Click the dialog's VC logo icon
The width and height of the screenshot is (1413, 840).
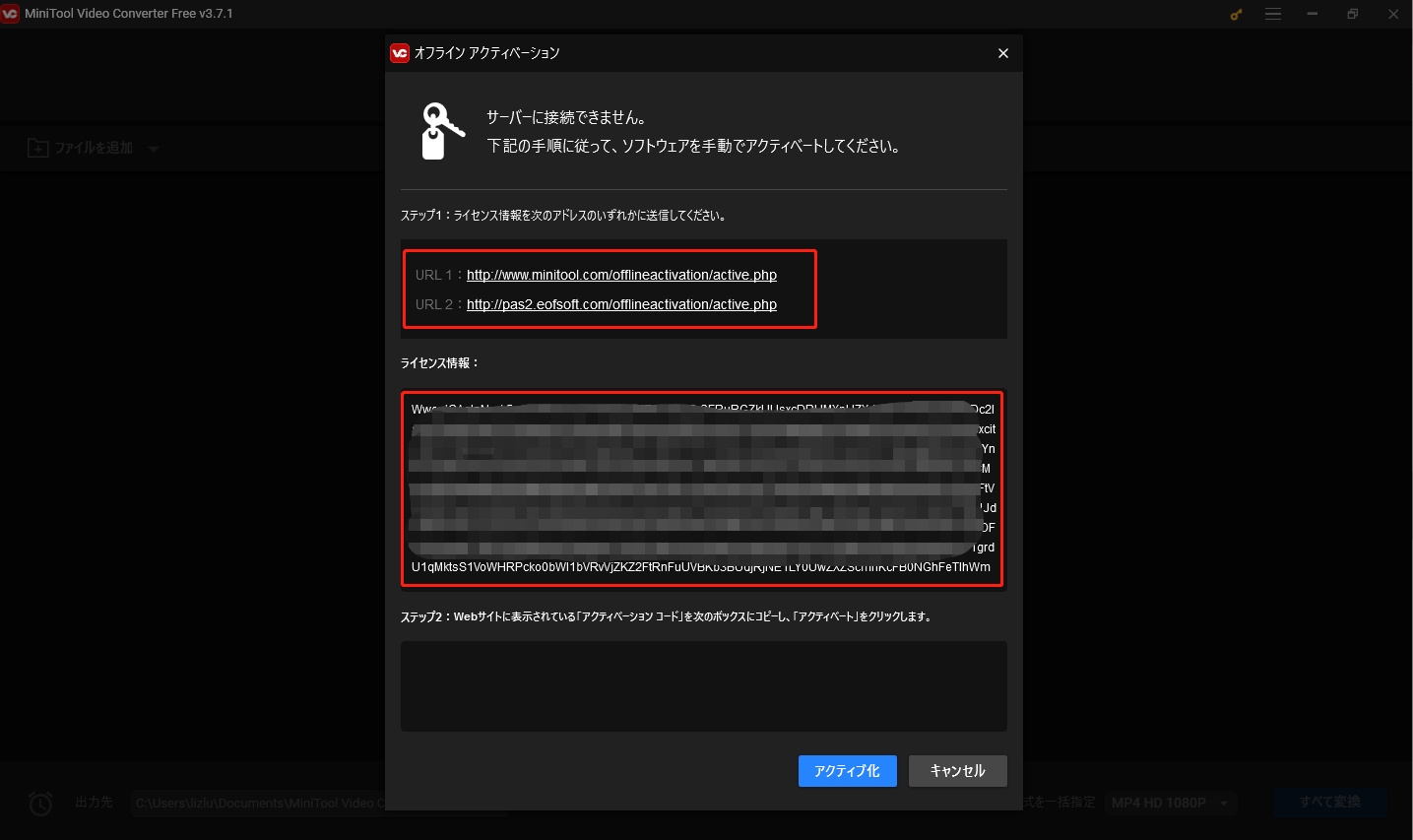[400, 53]
